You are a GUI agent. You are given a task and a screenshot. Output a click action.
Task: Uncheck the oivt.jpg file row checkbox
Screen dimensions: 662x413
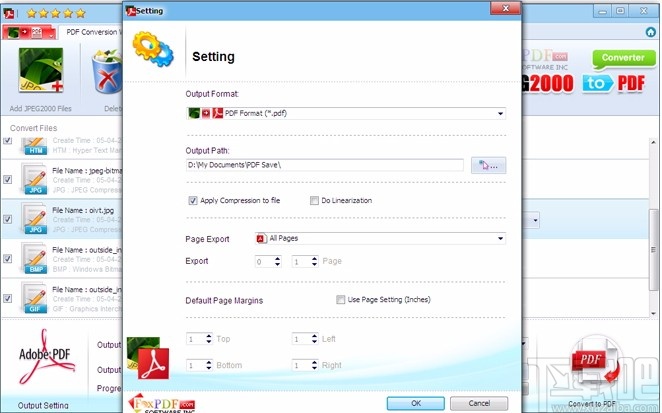8,219
